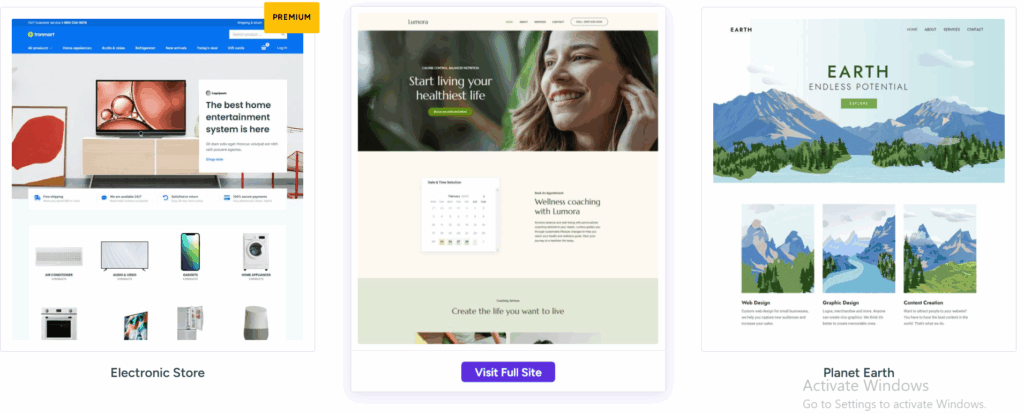Click the Visit Full Site button
Image resolution: width=1024 pixels, height=414 pixels.
(507, 372)
